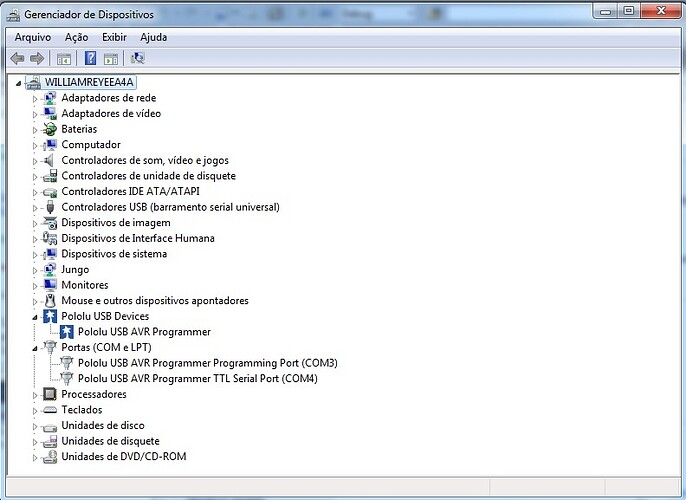
Task: Open the Ação menu
Action: 76,37
